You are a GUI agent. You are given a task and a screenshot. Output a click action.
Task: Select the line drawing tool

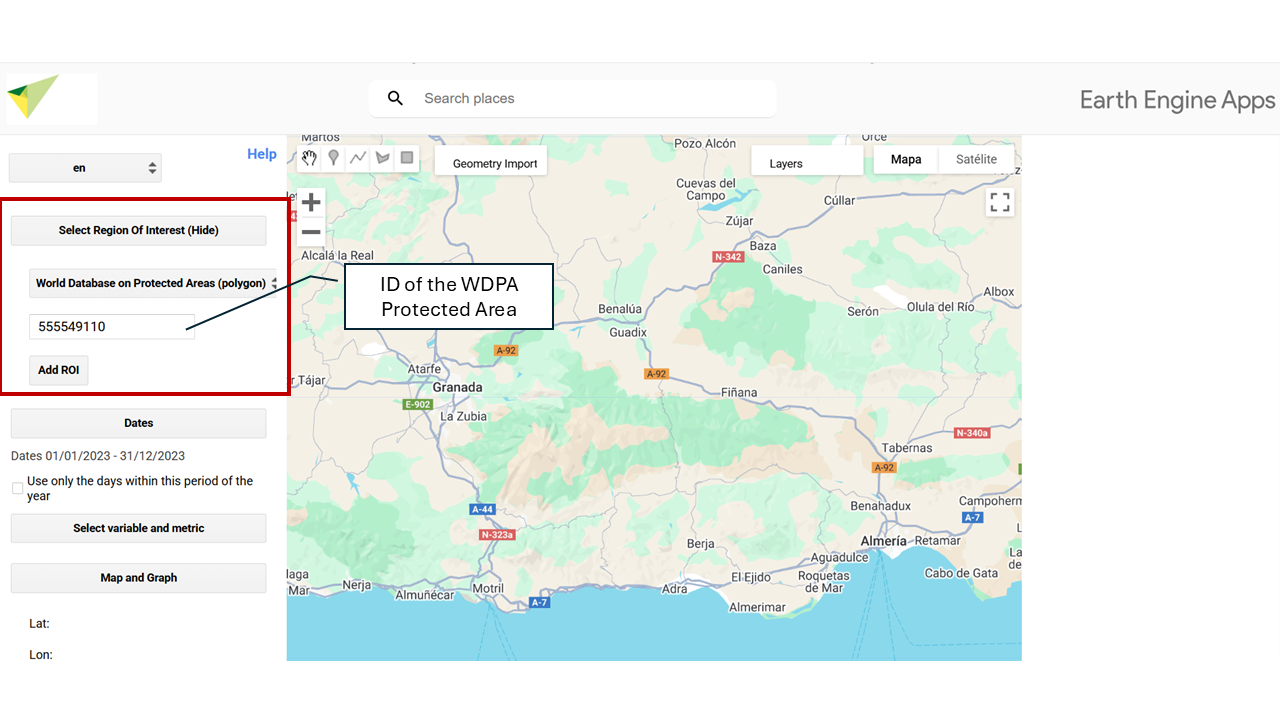point(358,158)
